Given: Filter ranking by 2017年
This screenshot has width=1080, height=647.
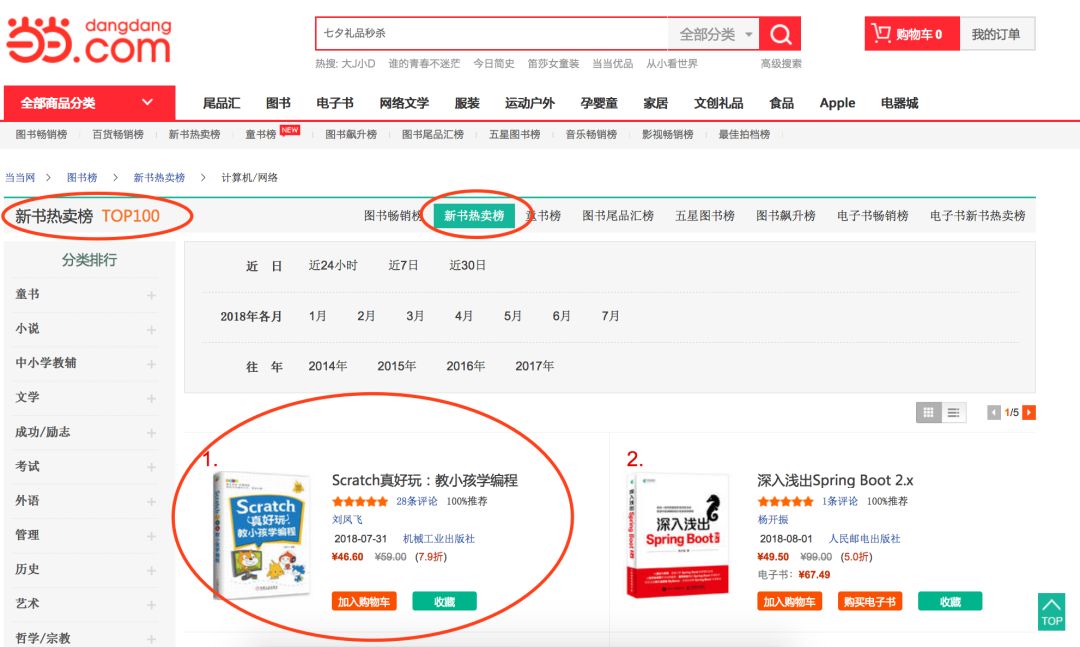Looking at the screenshot, I should (x=534, y=366).
